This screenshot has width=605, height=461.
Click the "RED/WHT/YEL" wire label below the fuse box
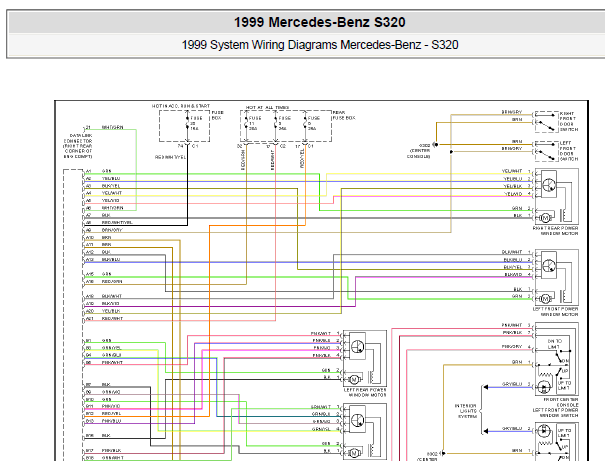point(171,157)
